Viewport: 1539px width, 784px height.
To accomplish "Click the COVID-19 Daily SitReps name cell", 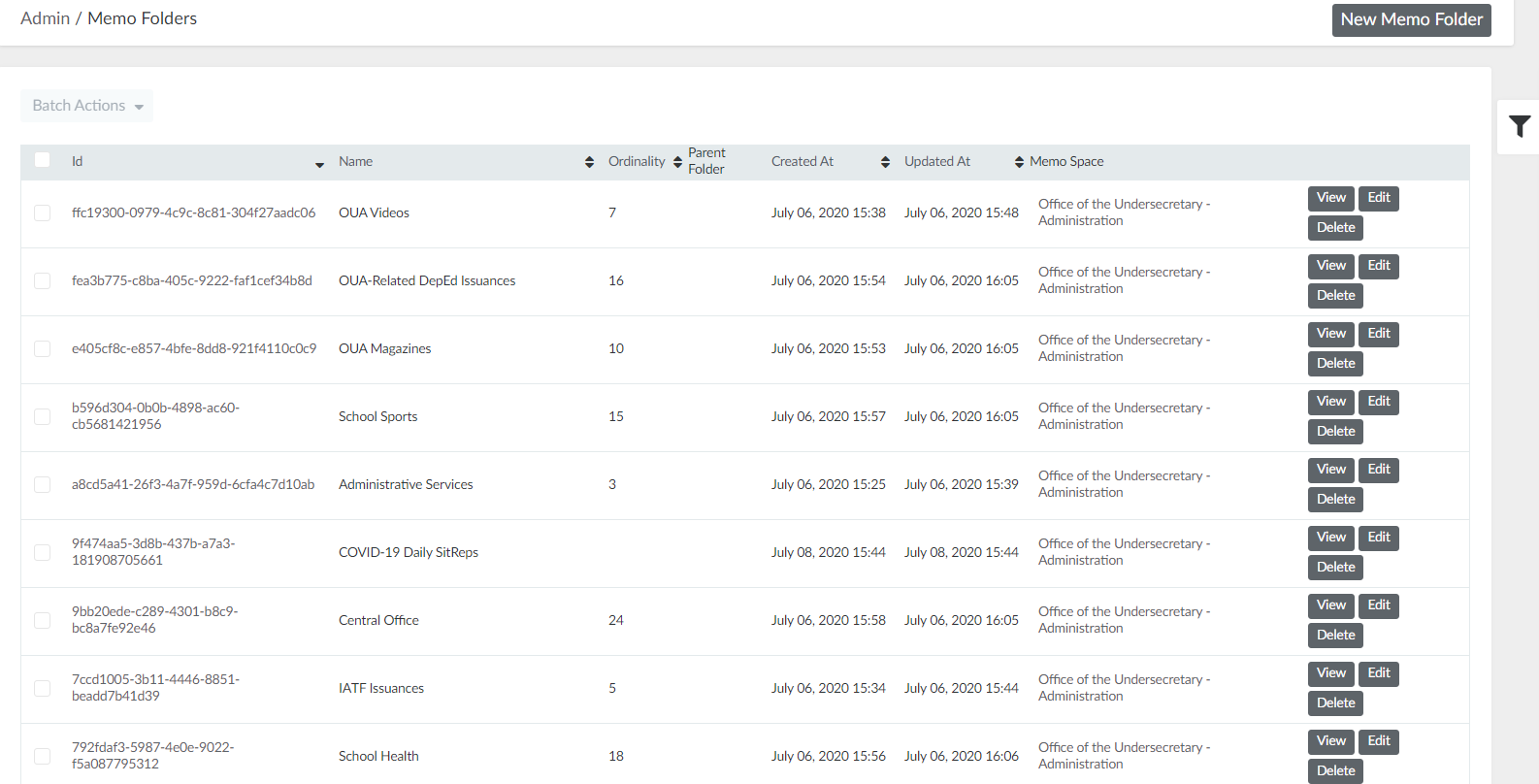I will (409, 552).
